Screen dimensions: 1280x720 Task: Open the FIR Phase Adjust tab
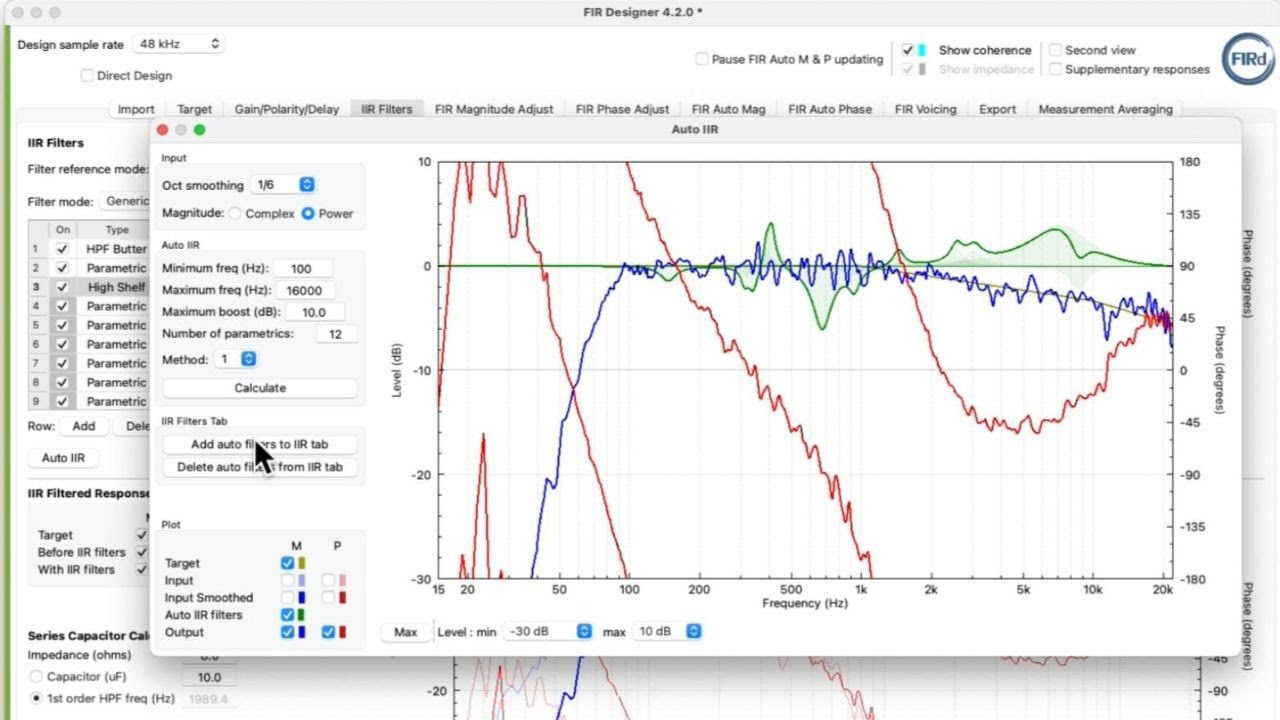pos(623,109)
